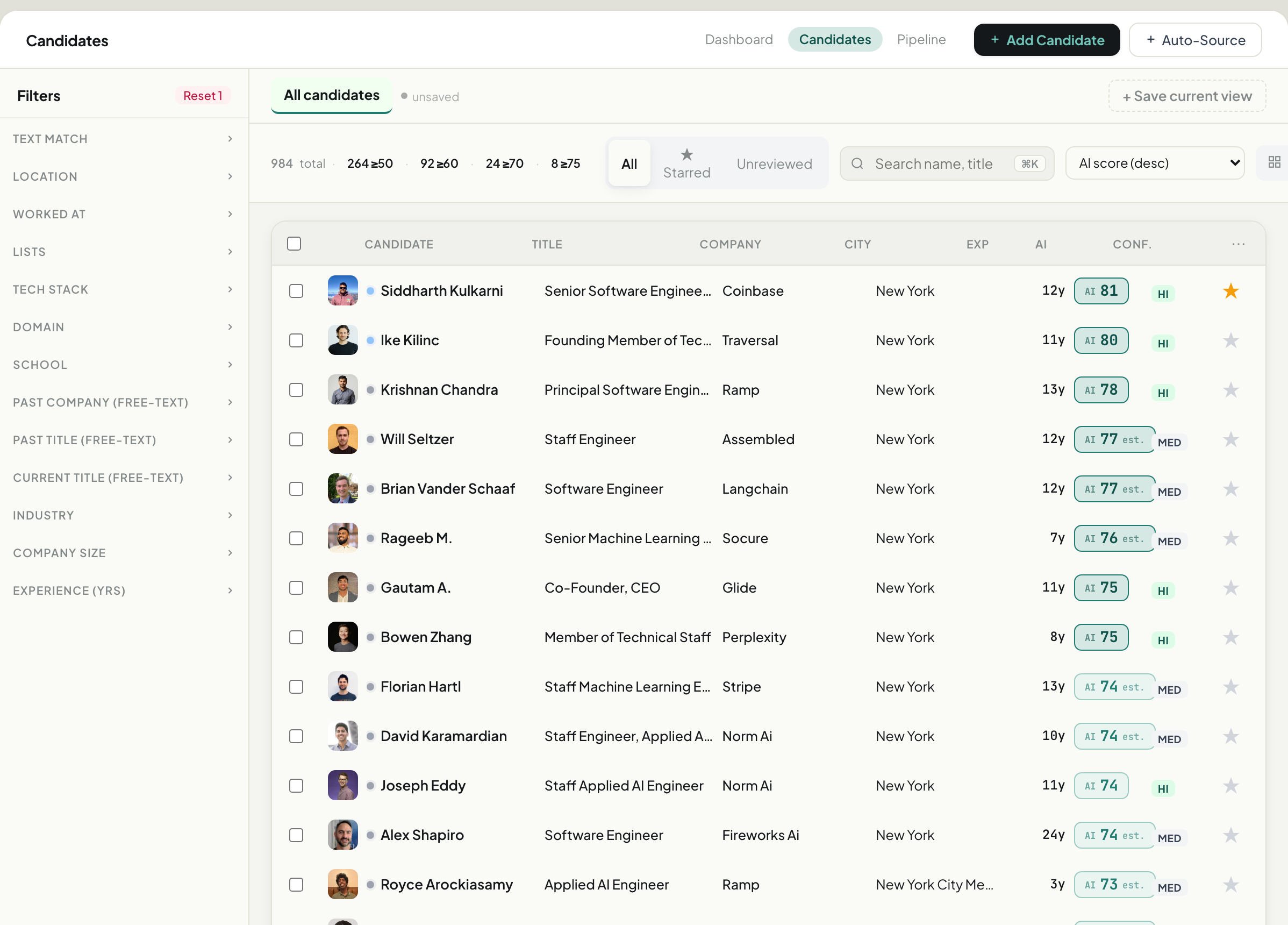
Task: Check the Rageeb M. row checkbox
Action: [296, 538]
